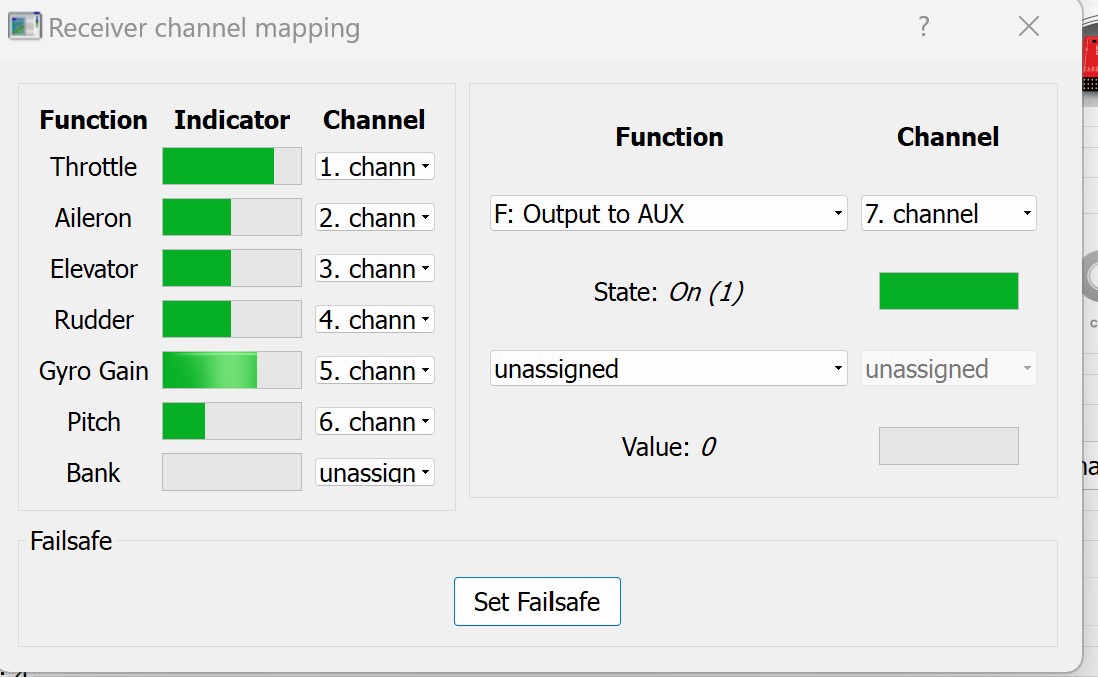Click the help question mark button
This screenshot has height=677, width=1098.
point(924,27)
